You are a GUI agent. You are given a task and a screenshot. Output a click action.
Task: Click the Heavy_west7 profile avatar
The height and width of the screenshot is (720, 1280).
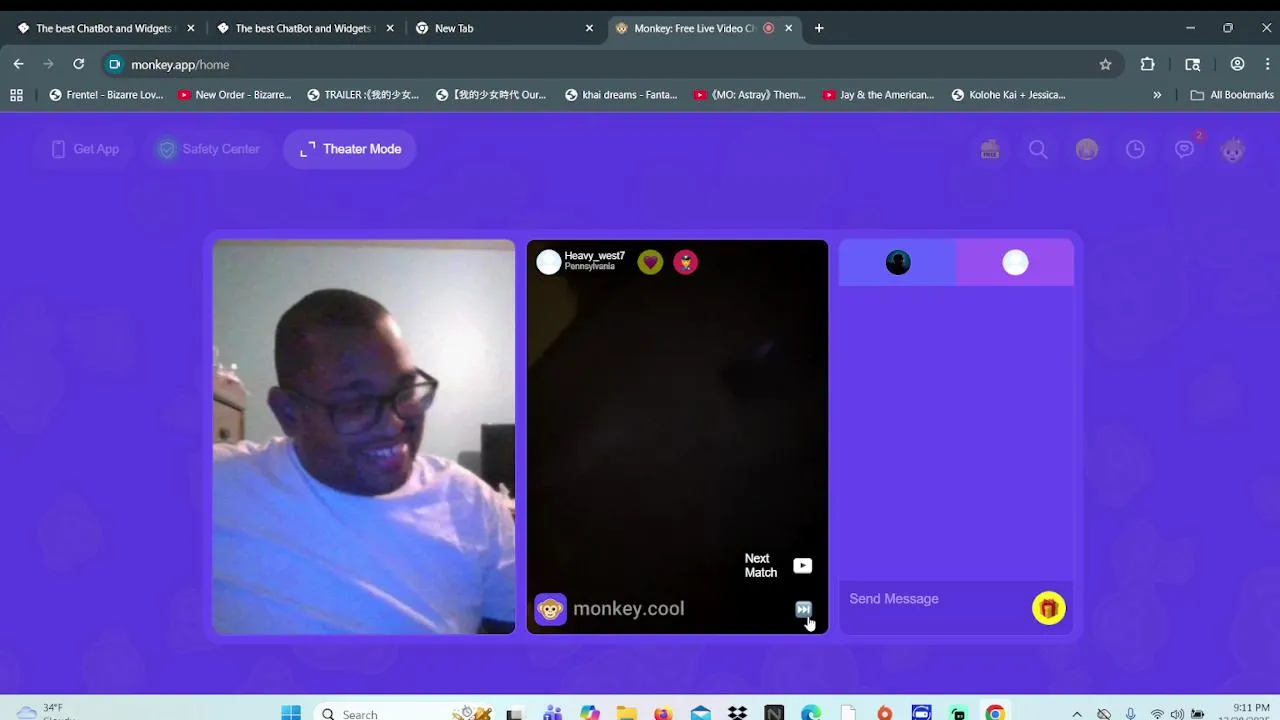549,262
